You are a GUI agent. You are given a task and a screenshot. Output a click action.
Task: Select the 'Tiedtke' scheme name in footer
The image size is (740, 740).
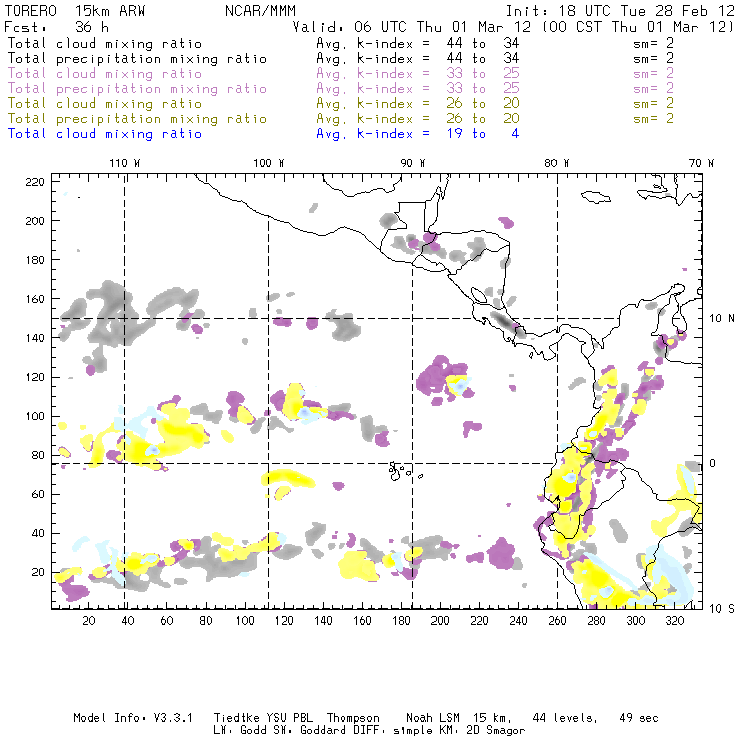[x=236, y=718]
